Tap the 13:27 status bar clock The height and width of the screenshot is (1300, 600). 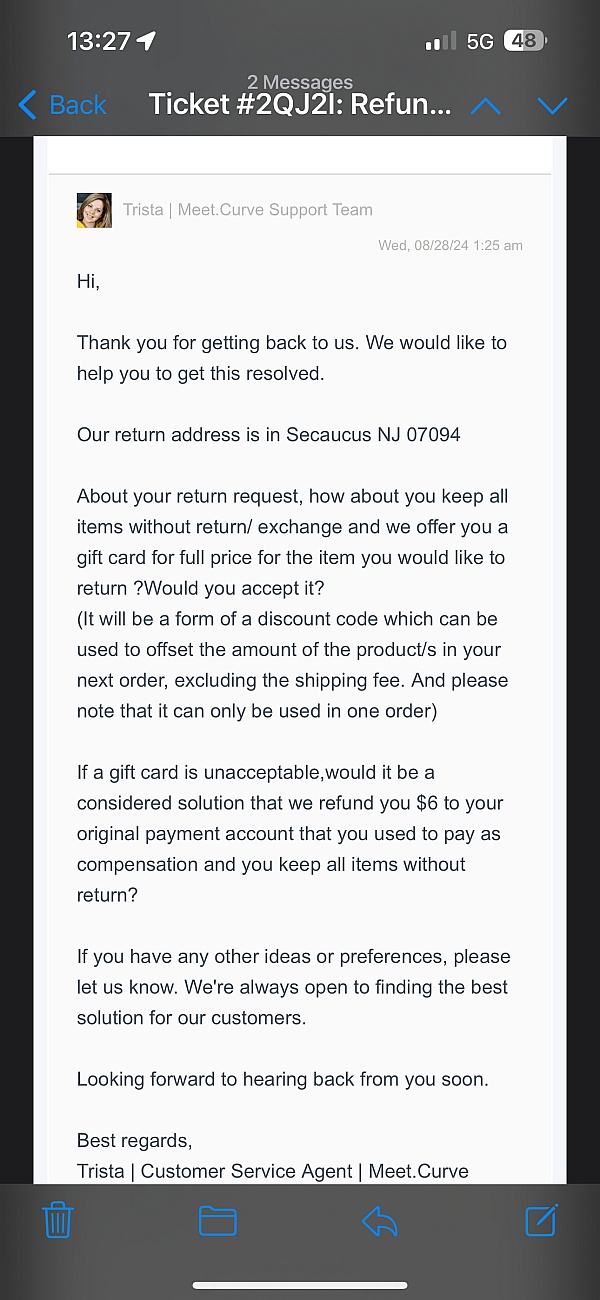pos(98,41)
